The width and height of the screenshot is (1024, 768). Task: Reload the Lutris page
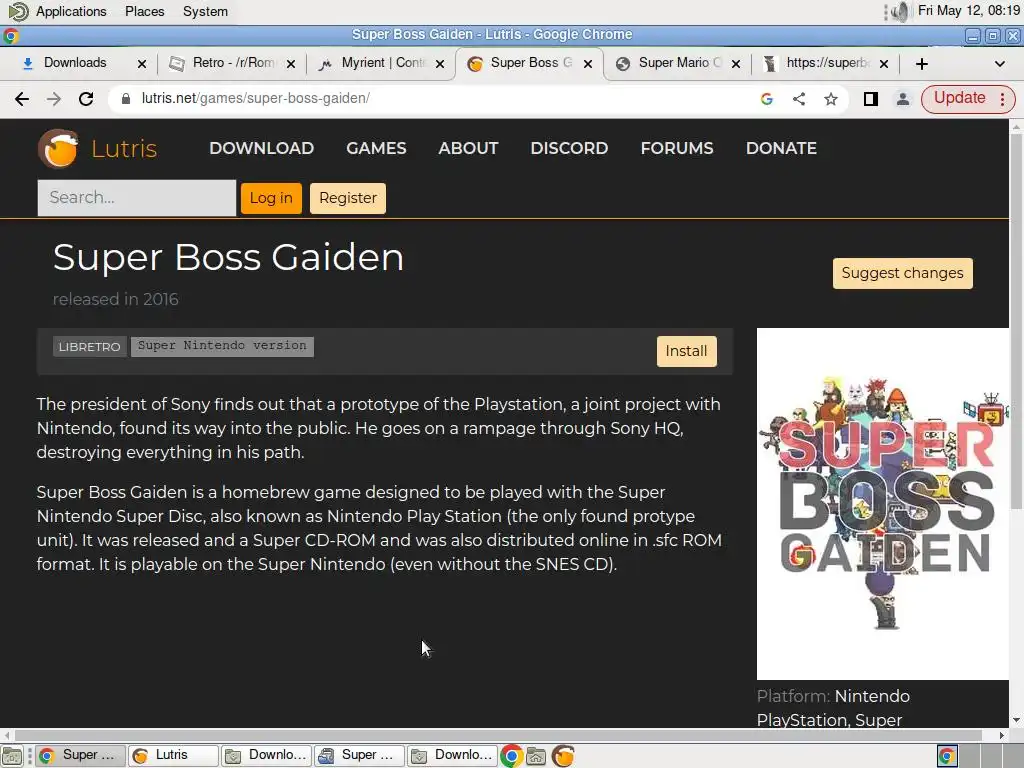[86, 99]
